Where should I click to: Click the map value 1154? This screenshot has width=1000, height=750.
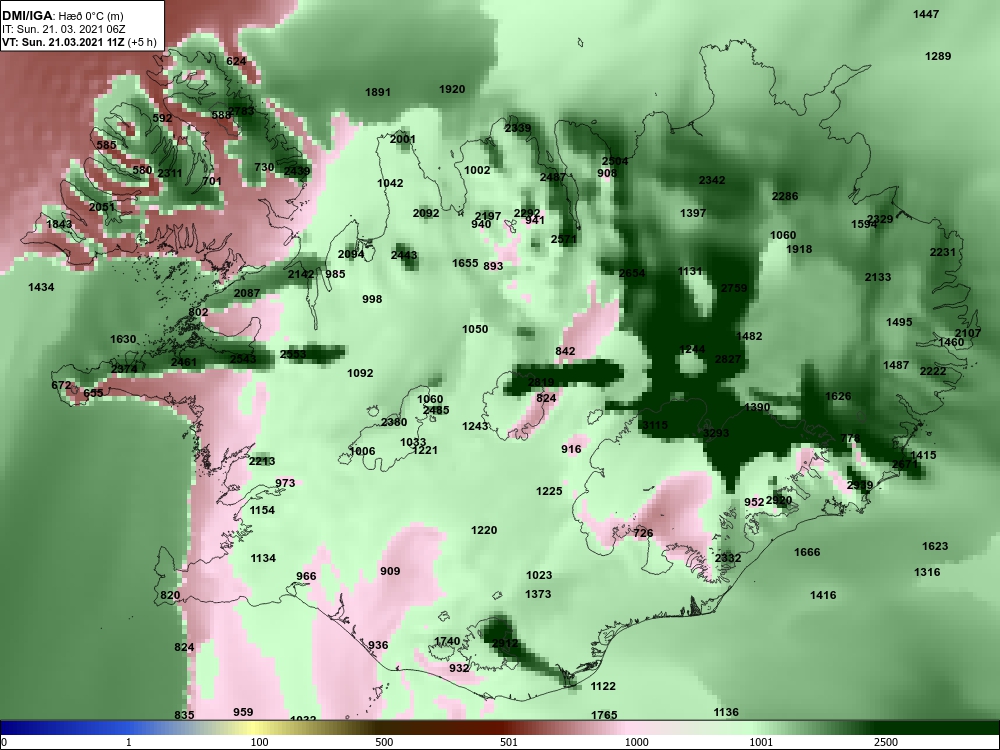(x=262, y=510)
